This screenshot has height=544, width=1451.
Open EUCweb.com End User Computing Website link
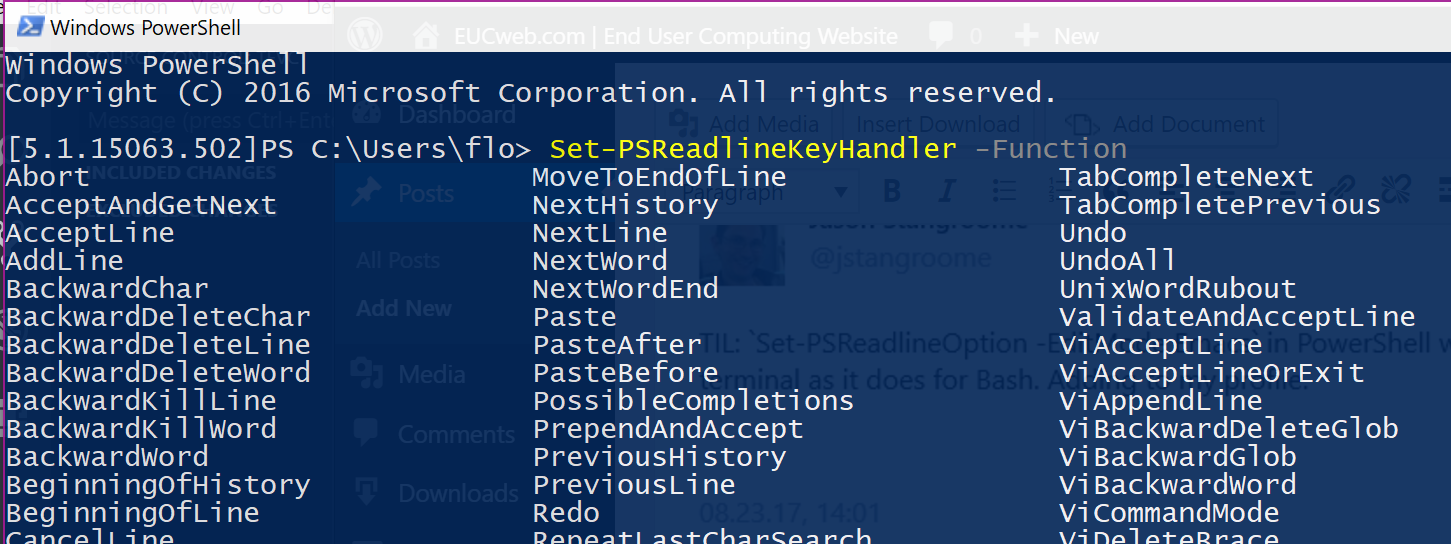click(x=676, y=37)
